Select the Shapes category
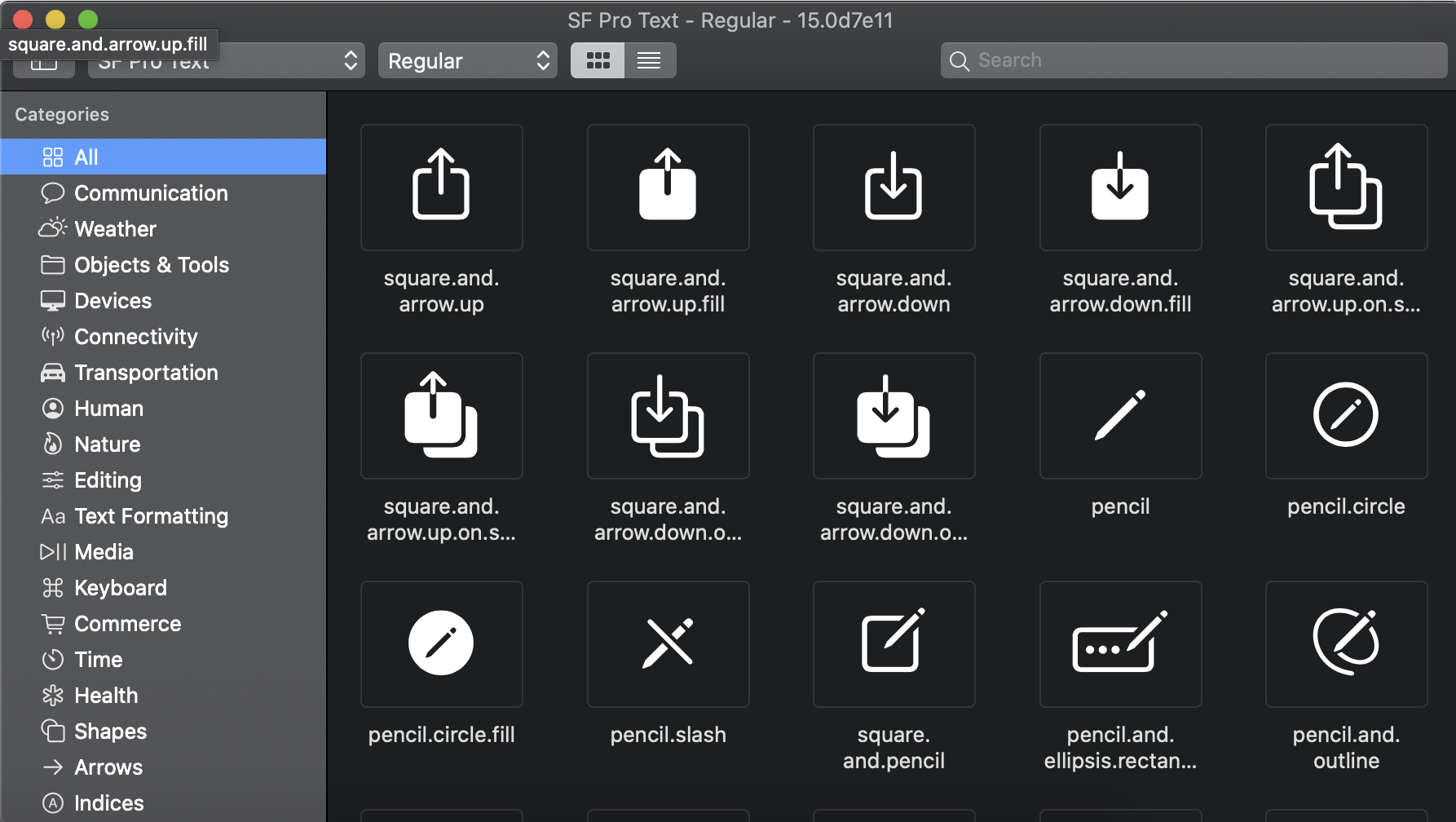The width and height of the screenshot is (1456, 822). (163, 731)
